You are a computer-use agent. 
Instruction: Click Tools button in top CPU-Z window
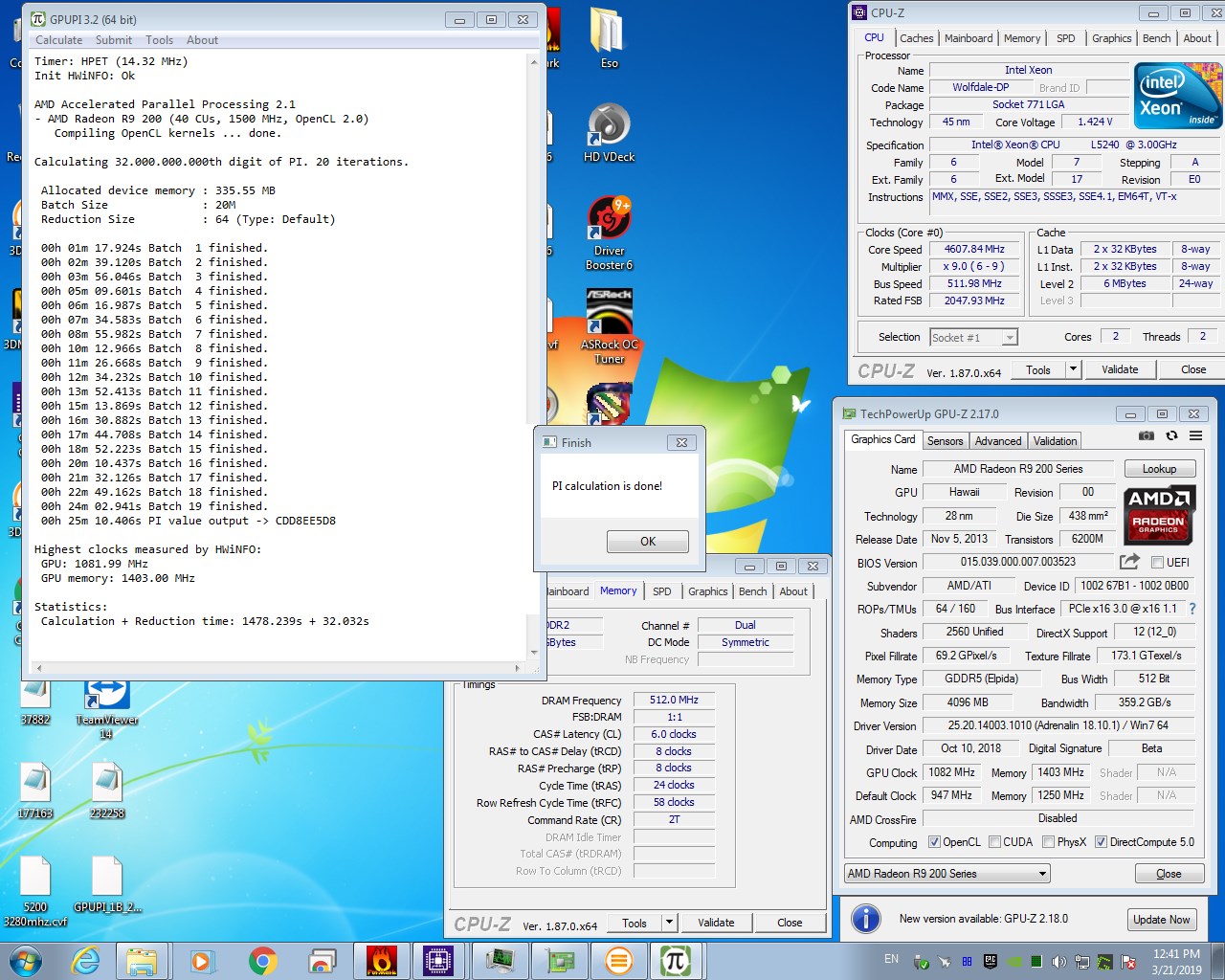1038,369
